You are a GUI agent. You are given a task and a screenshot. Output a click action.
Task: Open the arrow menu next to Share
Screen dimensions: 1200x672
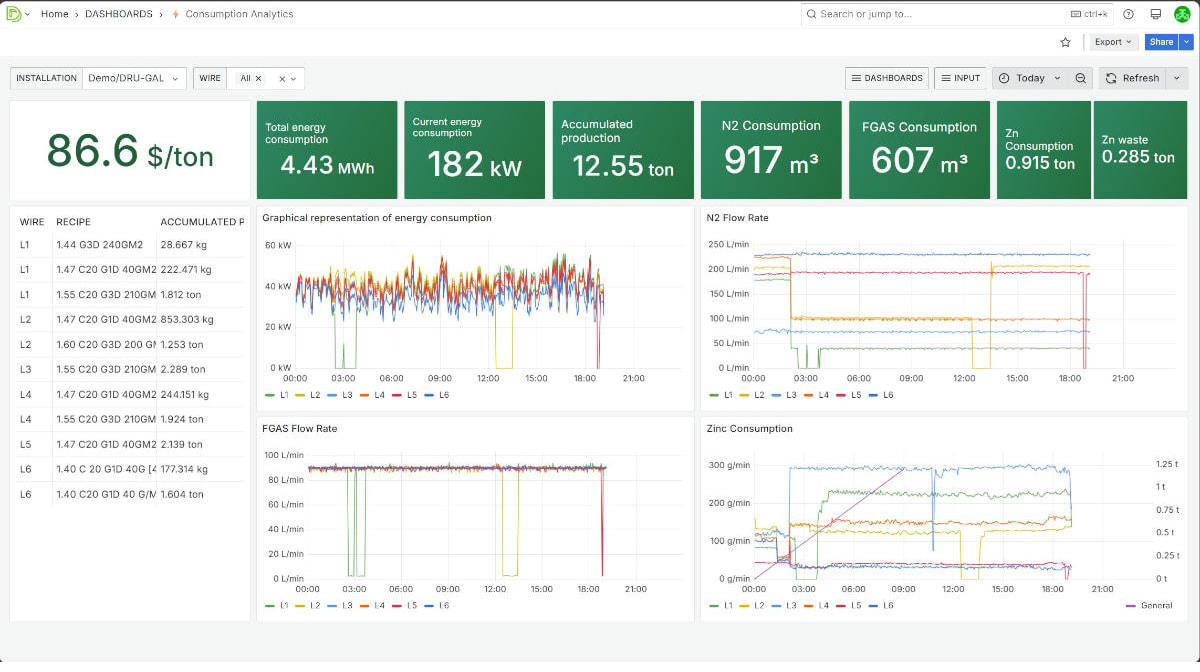pos(1186,42)
